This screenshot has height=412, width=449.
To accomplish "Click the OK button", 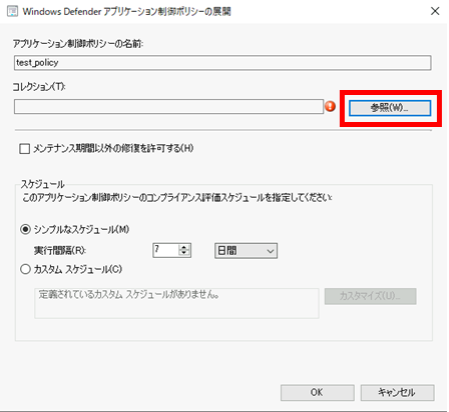I will tap(317, 392).
